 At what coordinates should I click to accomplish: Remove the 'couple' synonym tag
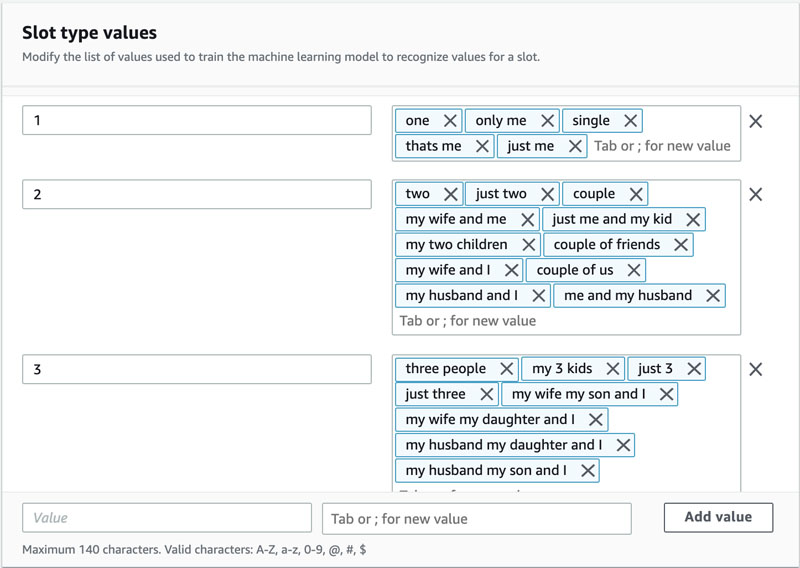point(636,194)
